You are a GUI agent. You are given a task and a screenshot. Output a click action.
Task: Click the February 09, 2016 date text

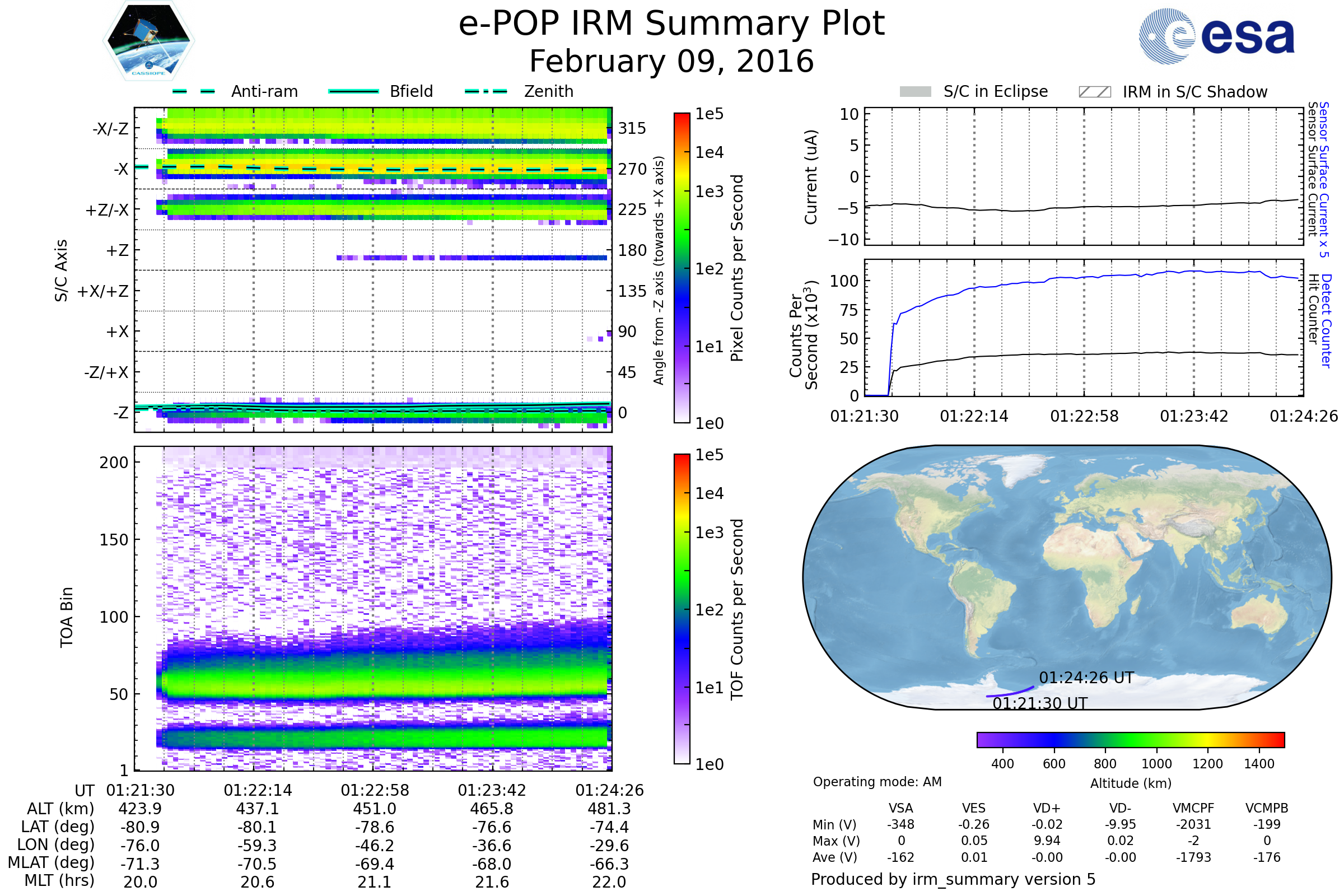coord(671,62)
